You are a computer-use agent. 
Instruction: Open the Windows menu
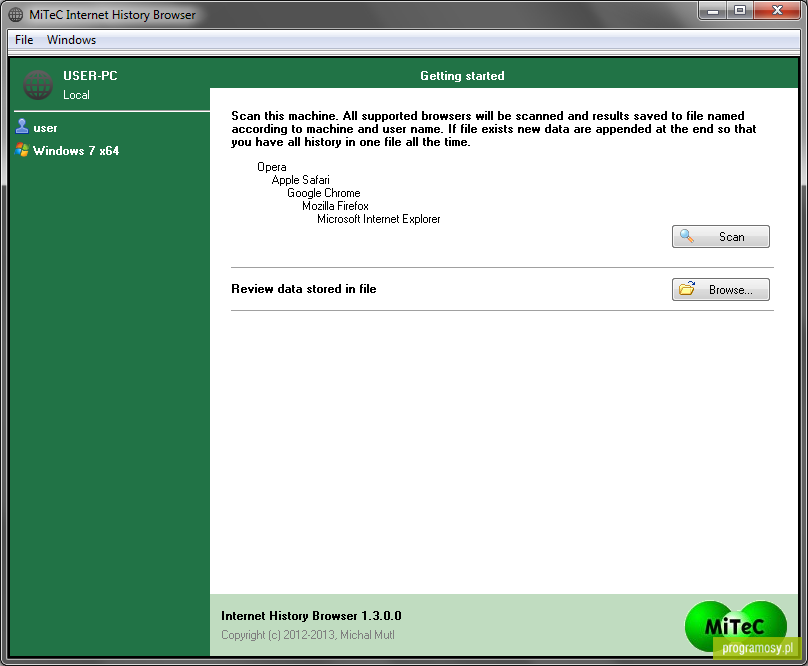click(71, 40)
